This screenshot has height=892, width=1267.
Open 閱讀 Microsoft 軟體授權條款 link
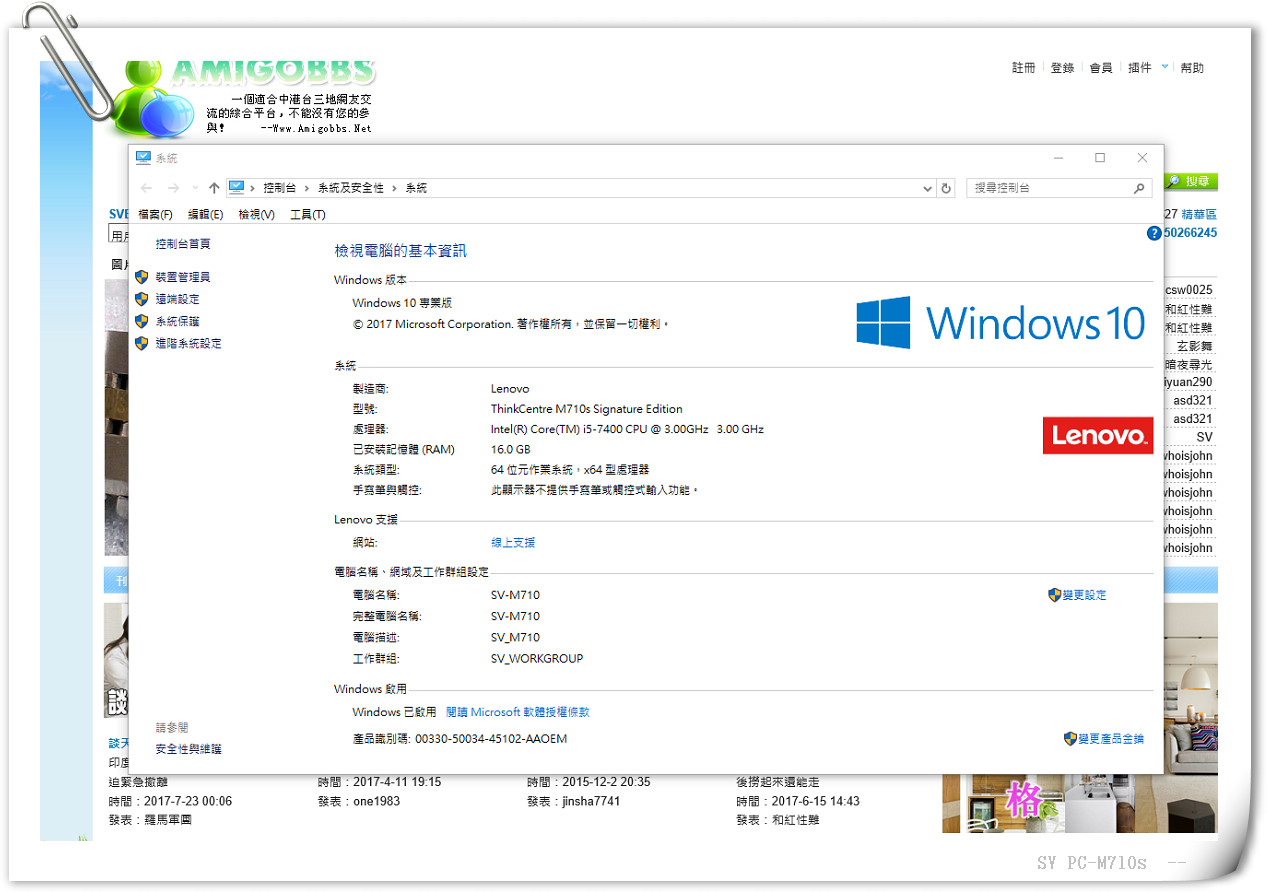coord(517,712)
